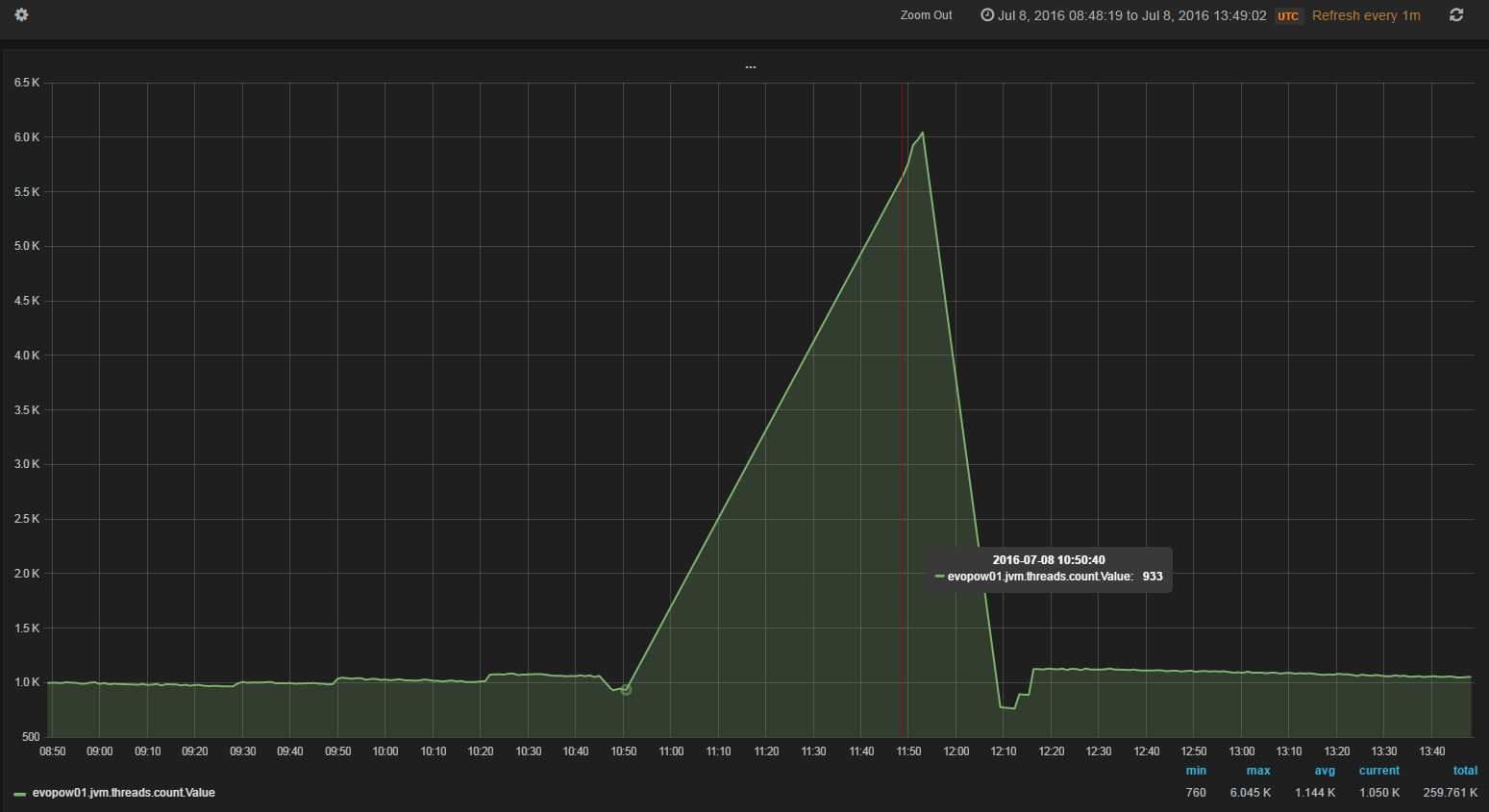This screenshot has height=812, width=1489.
Task: Sort legend by min column
Action: coord(1196,771)
